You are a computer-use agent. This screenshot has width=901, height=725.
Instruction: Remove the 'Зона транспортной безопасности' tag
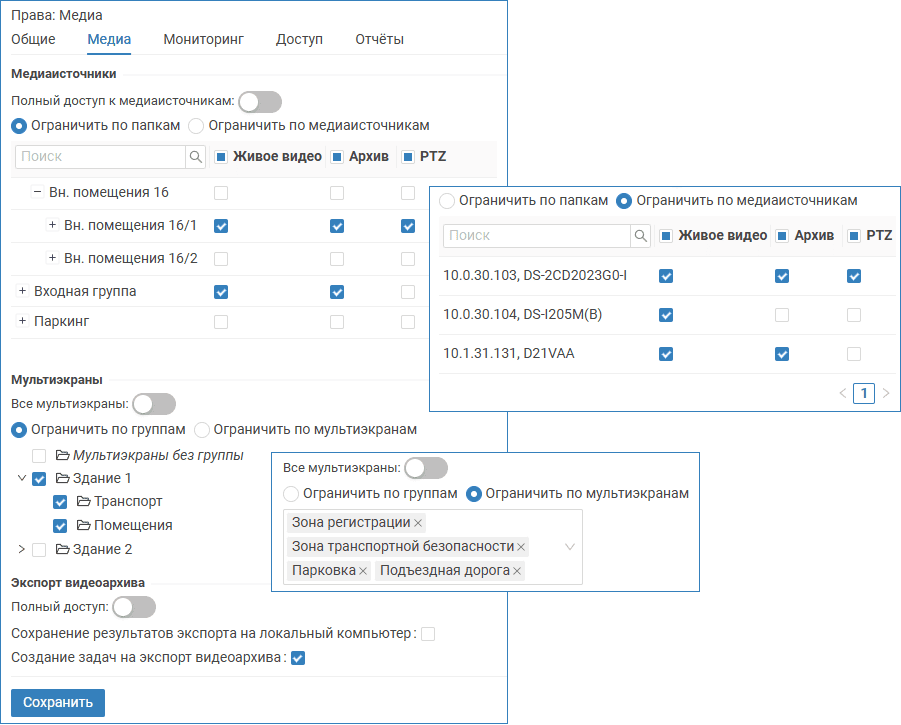tap(521, 547)
